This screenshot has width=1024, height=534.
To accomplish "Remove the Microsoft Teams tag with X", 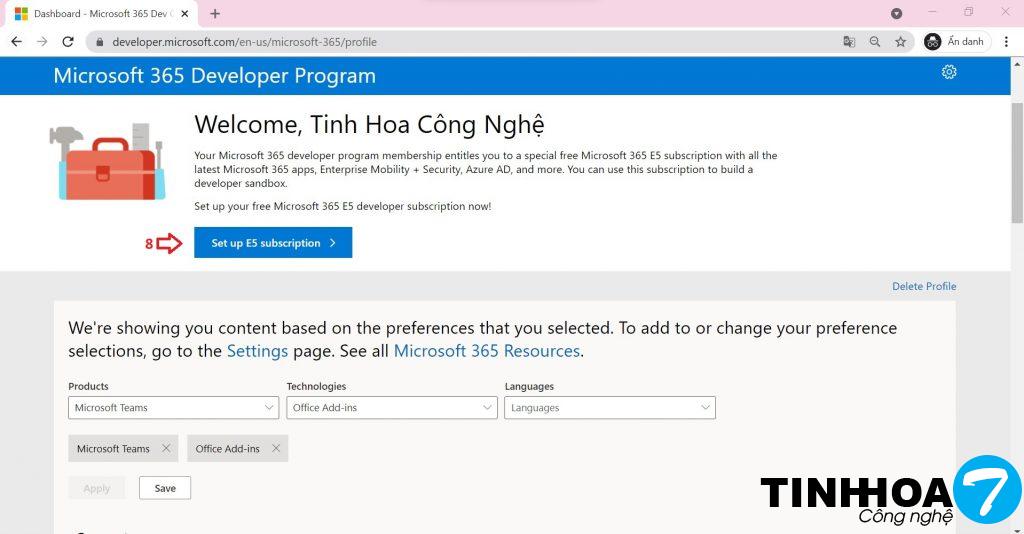I will [x=166, y=449].
